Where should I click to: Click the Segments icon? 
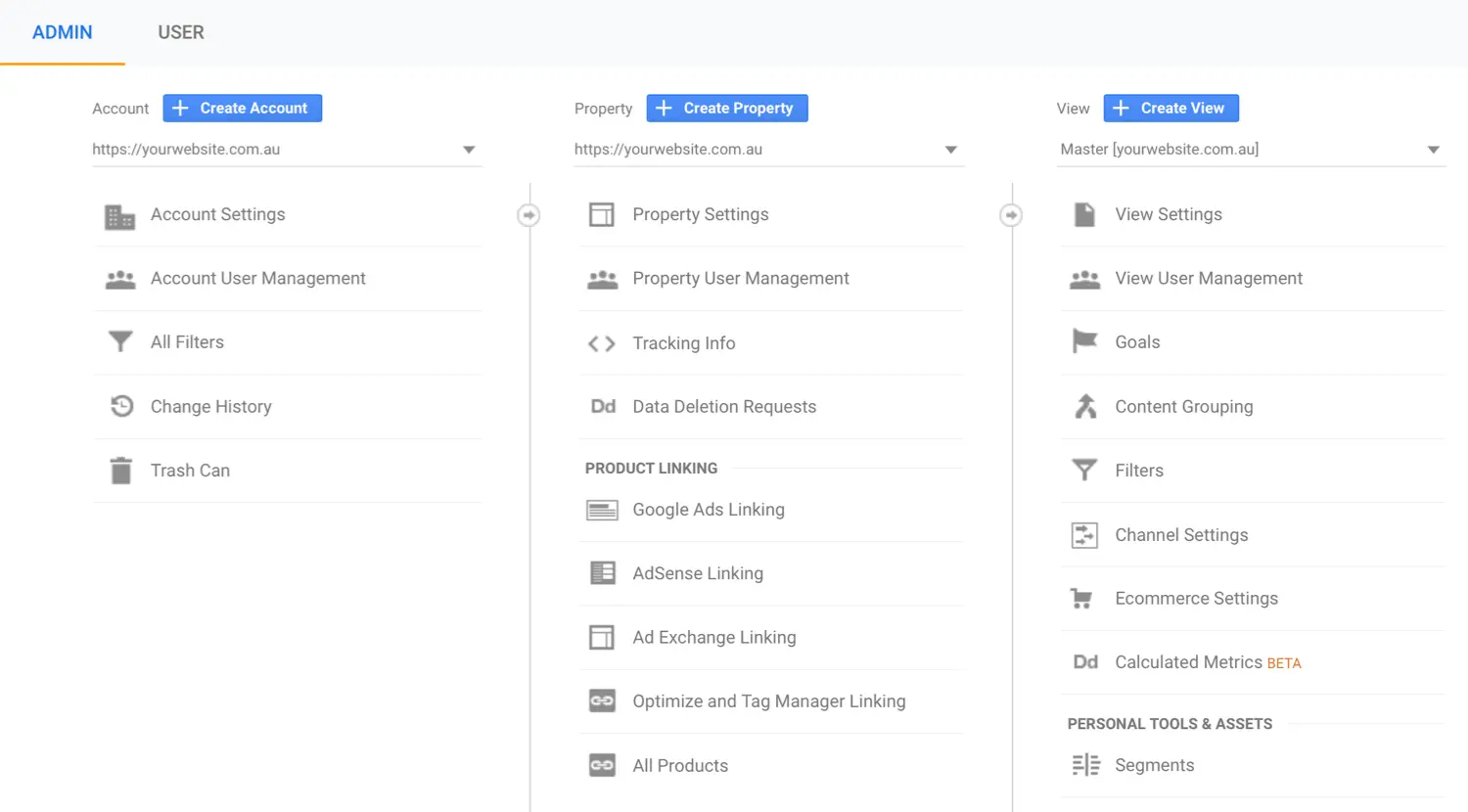[1085, 765]
